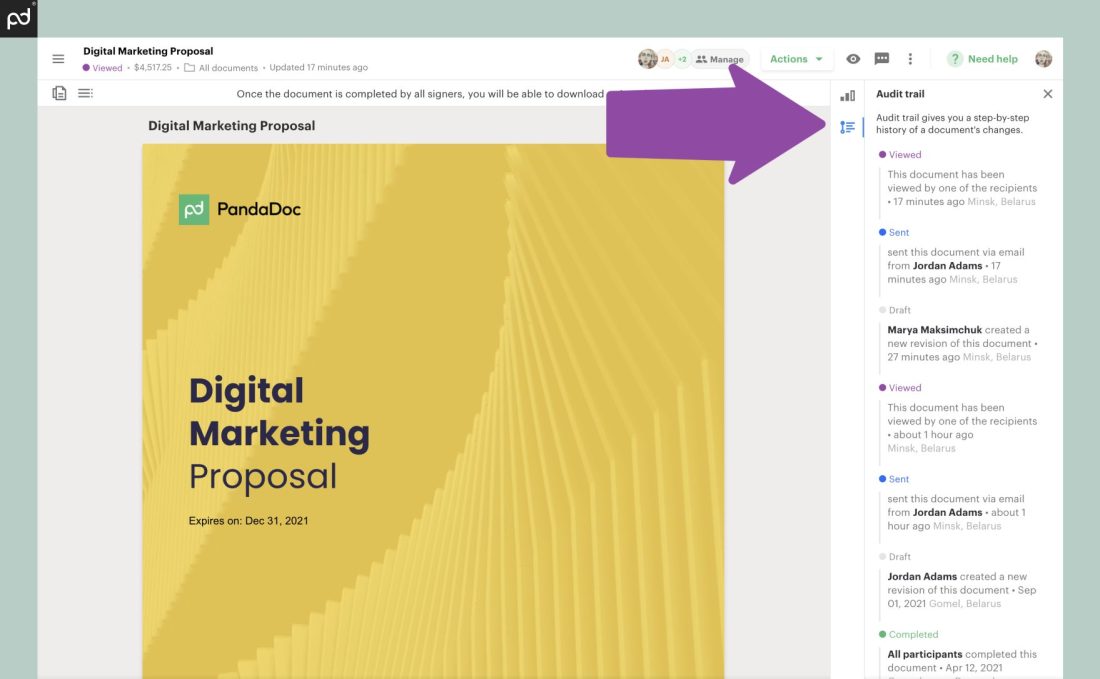The image size is (1100, 679).
Task: Select the JA recipient avatar
Action: click(x=664, y=59)
